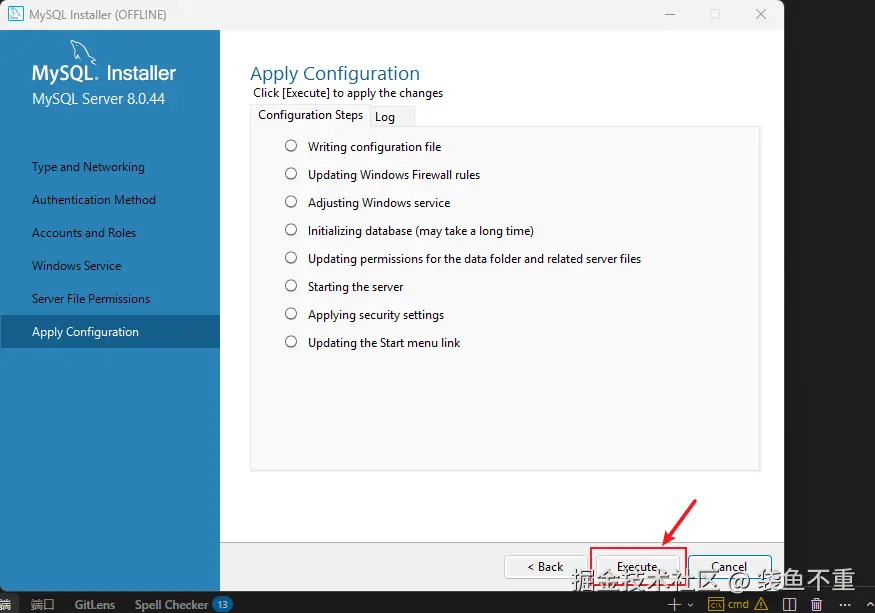Select radio for Updating Start menu link
The height and width of the screenshot is (613, 875).
coord(291,342)
